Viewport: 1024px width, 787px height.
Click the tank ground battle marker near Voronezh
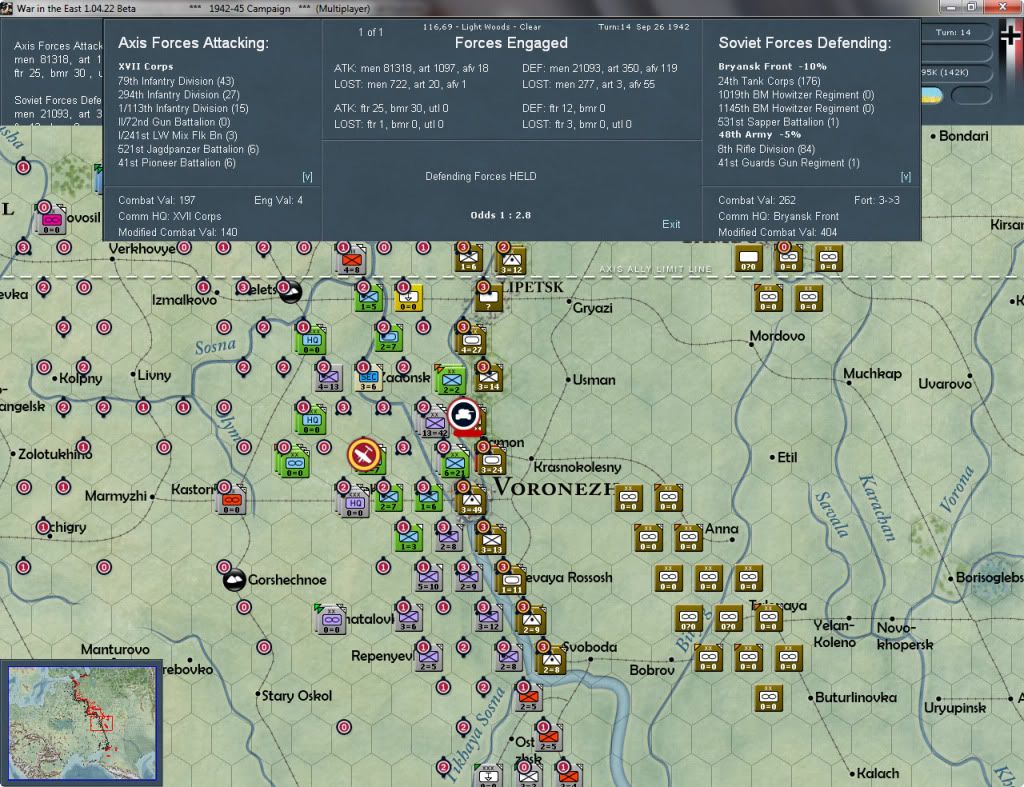pos(464,414)
